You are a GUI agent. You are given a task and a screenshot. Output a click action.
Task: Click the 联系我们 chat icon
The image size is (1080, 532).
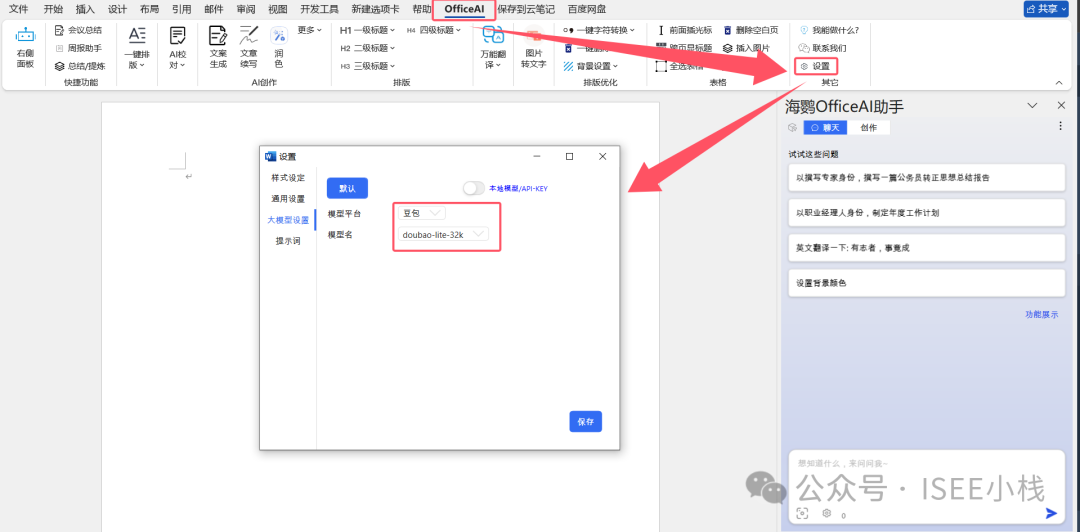[804, 48]
